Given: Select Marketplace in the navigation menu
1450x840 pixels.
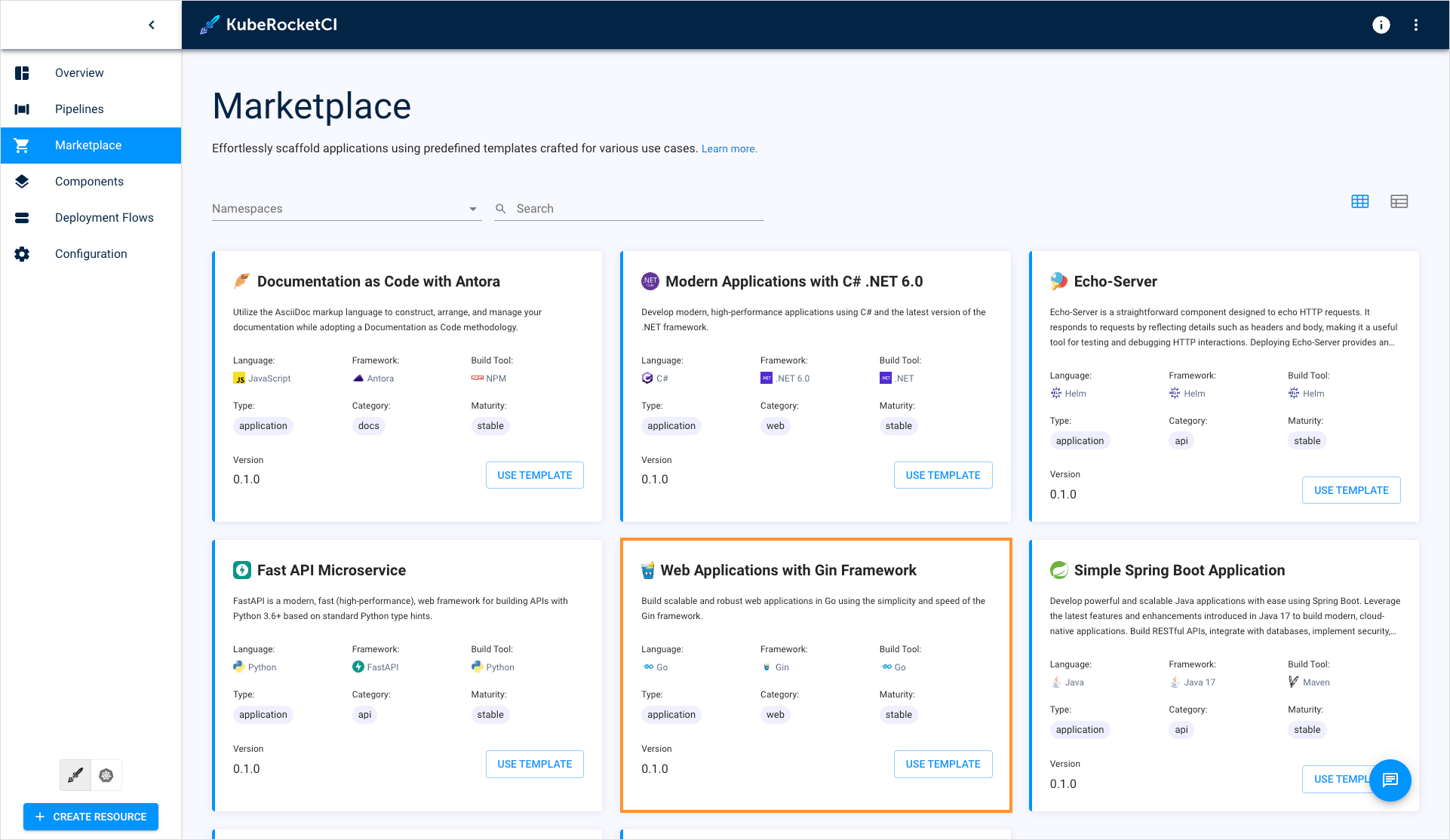Looking at the screenshot, I should tap(88, 145).
